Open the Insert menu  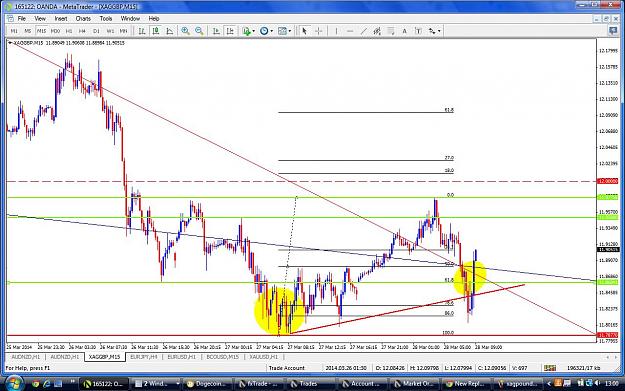[x=61, y=18]
